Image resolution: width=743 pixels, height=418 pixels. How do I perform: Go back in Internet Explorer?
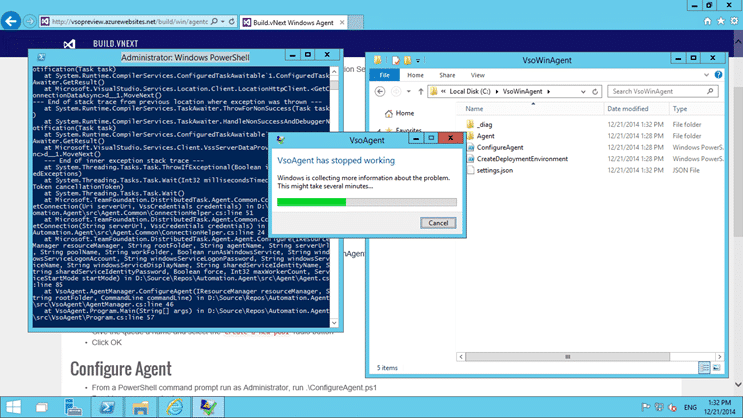coord(11,21)
